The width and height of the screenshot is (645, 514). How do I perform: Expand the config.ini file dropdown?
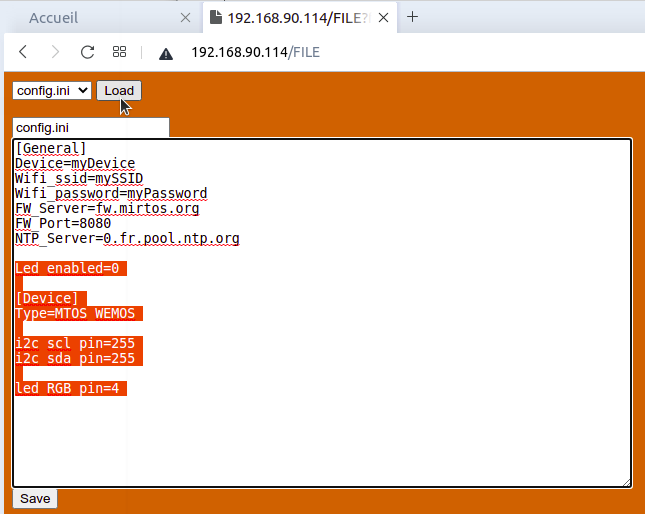[x=52, y=90]
